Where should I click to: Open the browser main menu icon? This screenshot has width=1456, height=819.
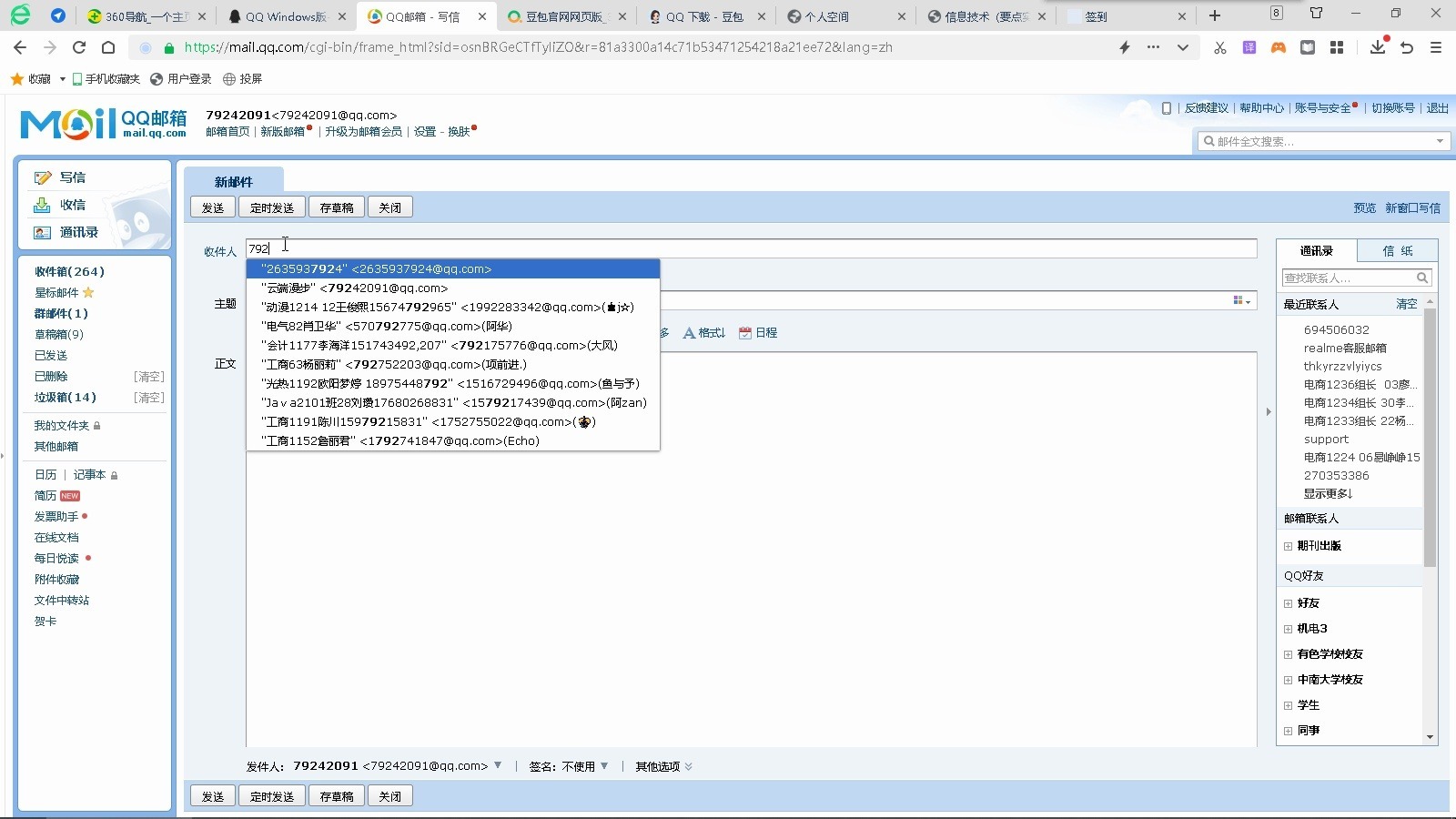click(x=1436, y=47)
